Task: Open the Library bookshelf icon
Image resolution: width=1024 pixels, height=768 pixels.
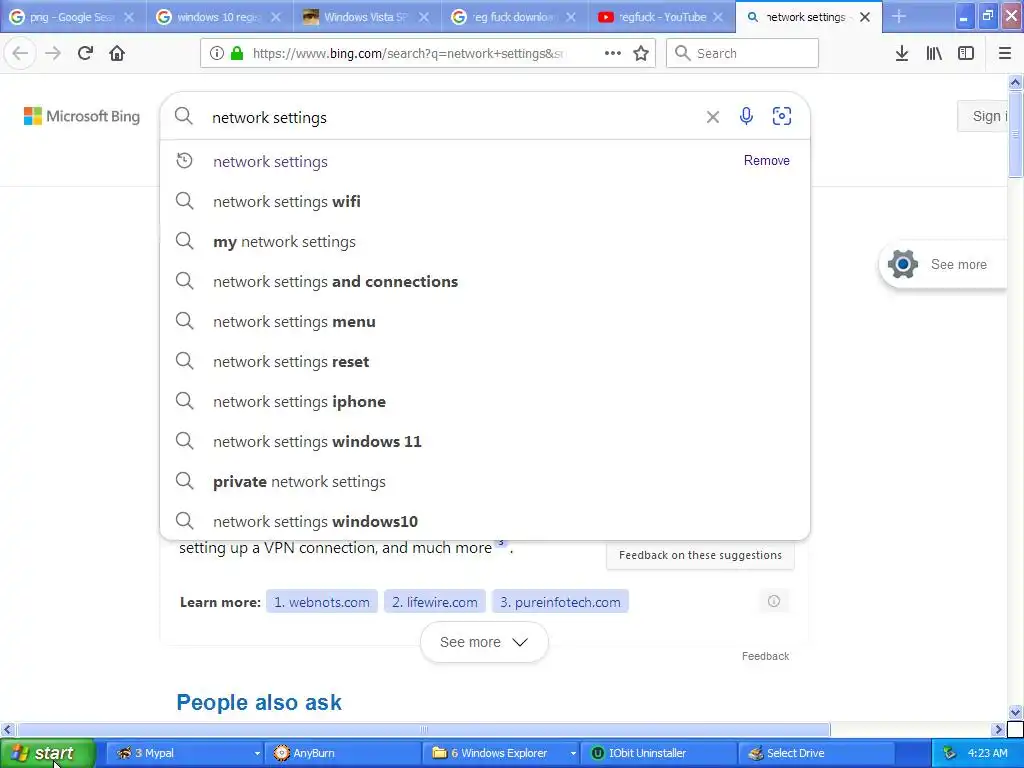Action: click(x=934, y=54)
